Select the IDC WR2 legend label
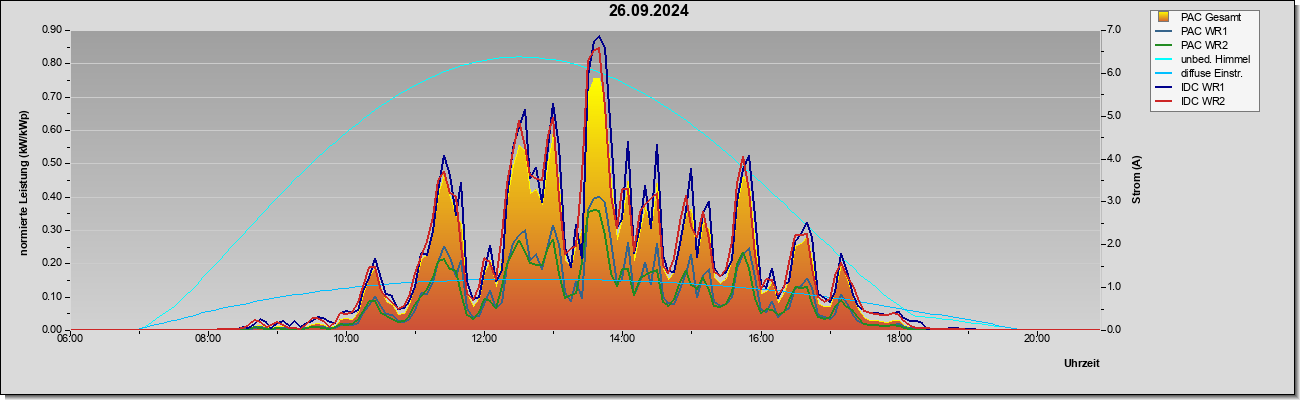The image size is (1300, 400). click(1203, 101)
